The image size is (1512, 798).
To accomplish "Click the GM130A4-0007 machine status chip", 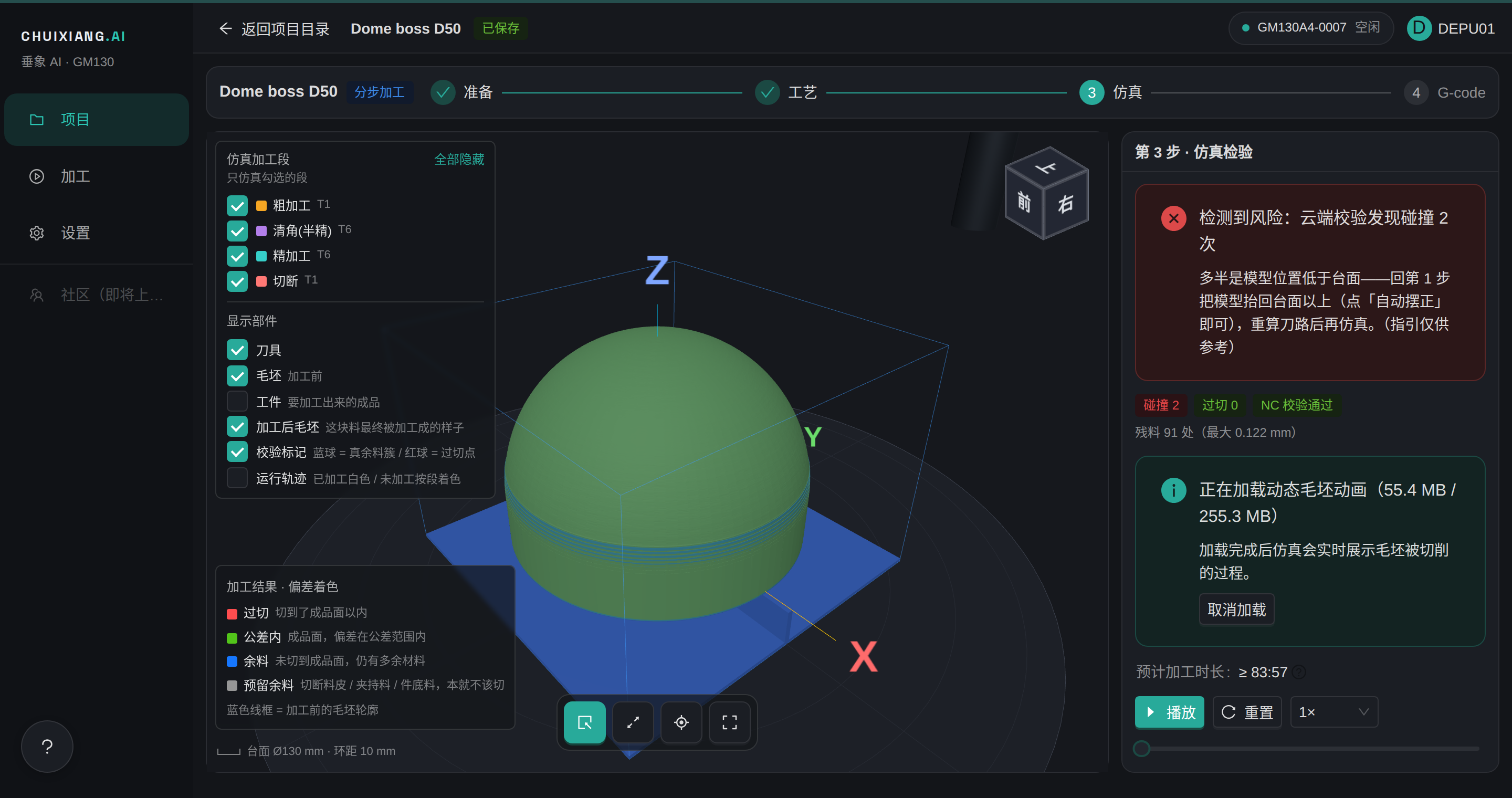I will pos(1311,28).
